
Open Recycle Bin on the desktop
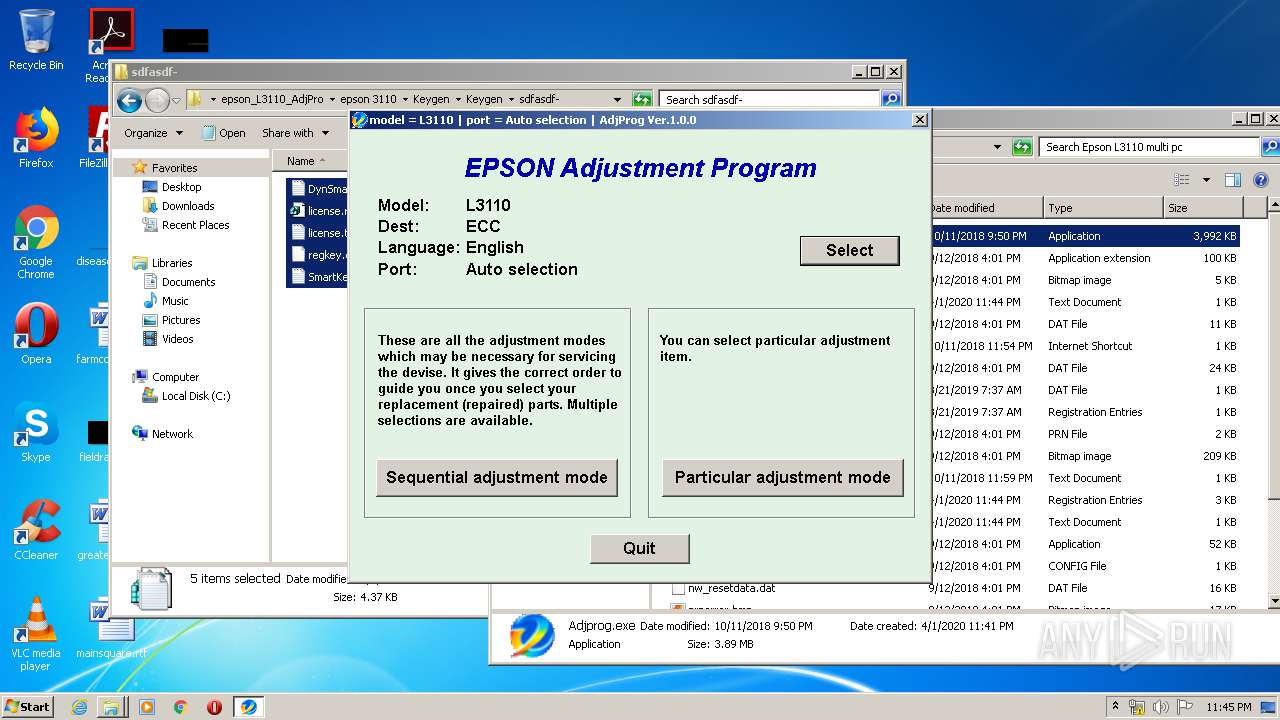[36, 41]
